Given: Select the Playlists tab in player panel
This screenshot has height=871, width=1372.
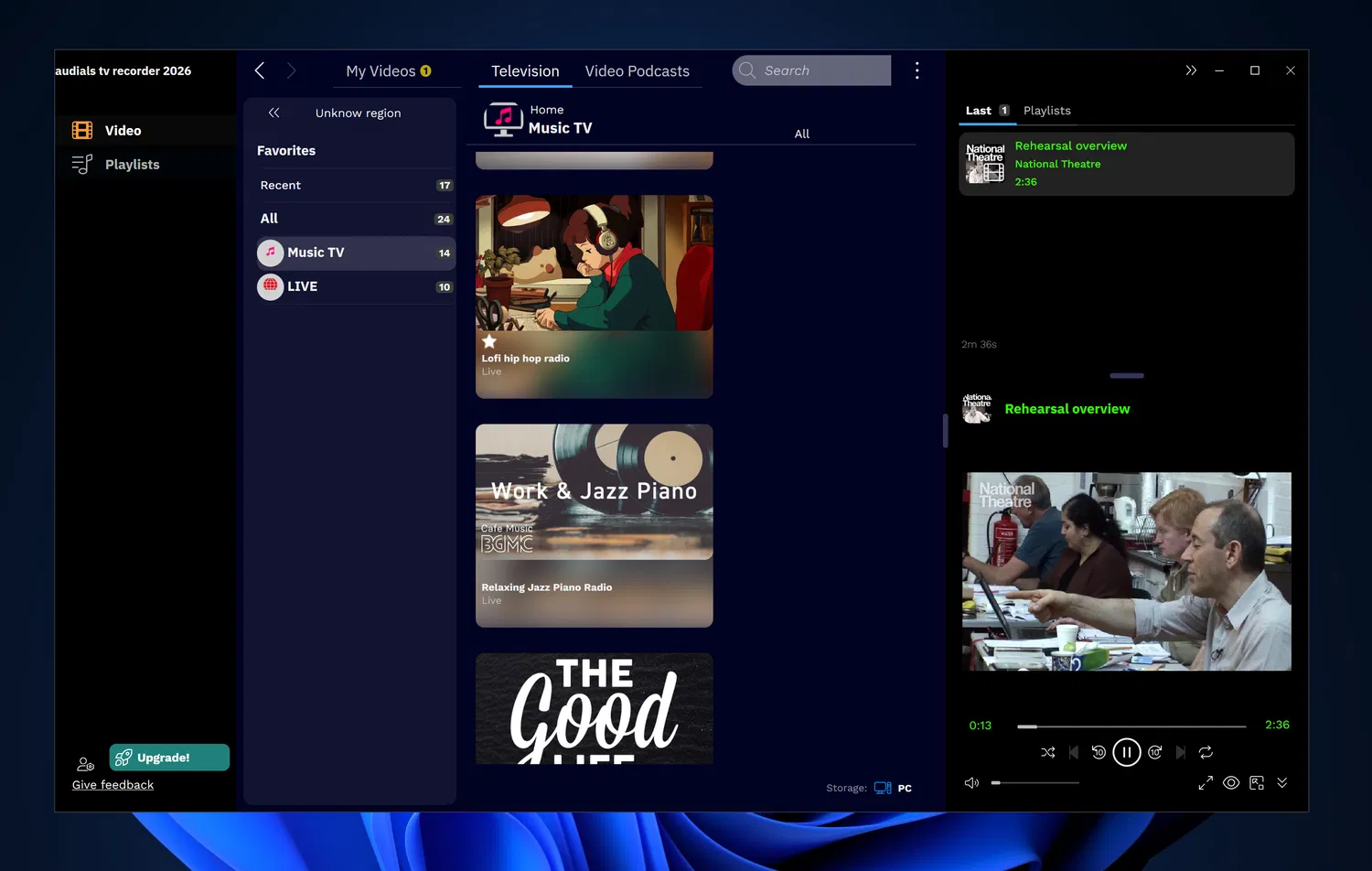Looking at the screenshot, I should point(1047,111).
